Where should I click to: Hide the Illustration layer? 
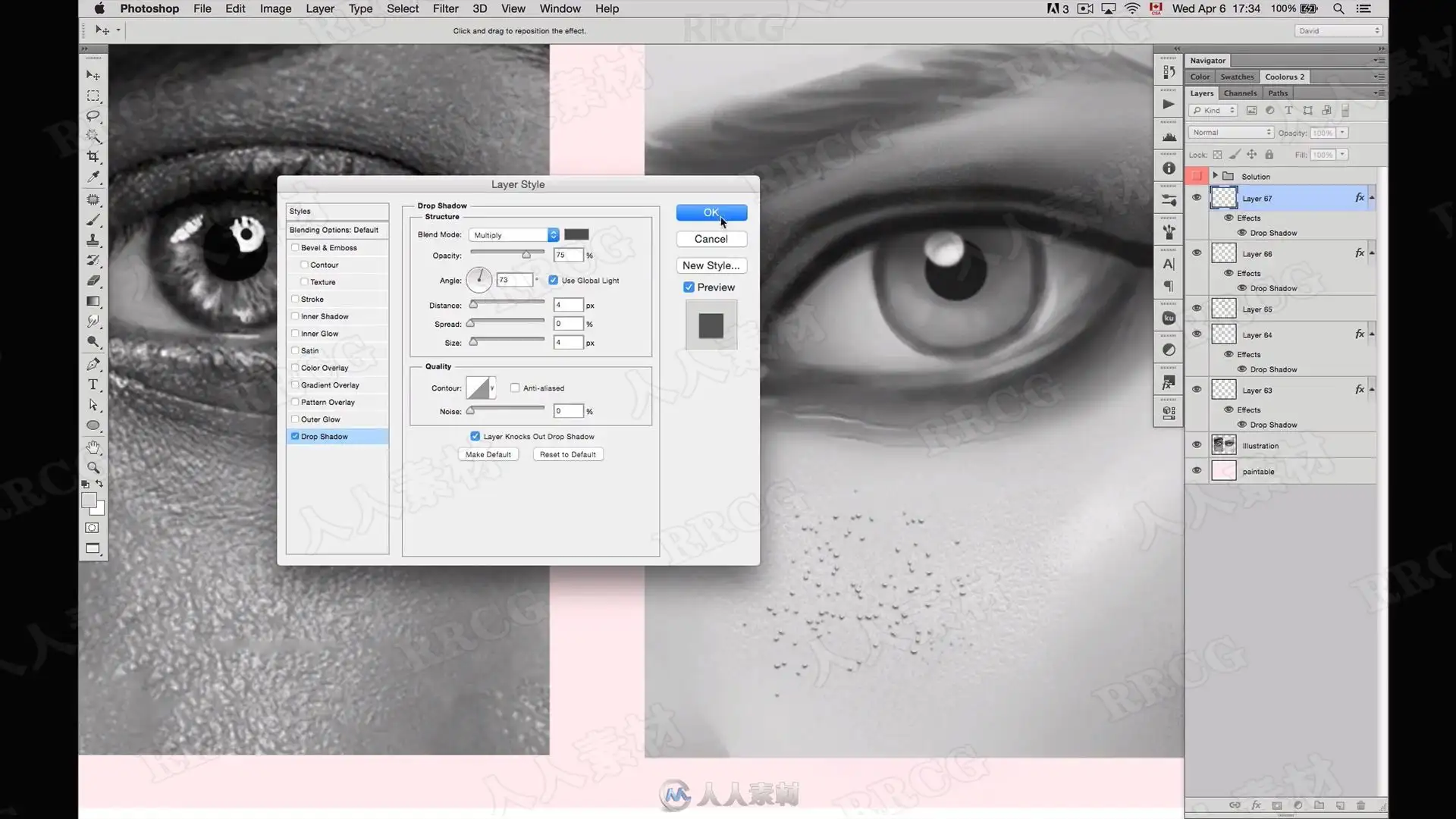click(1197, 445)
